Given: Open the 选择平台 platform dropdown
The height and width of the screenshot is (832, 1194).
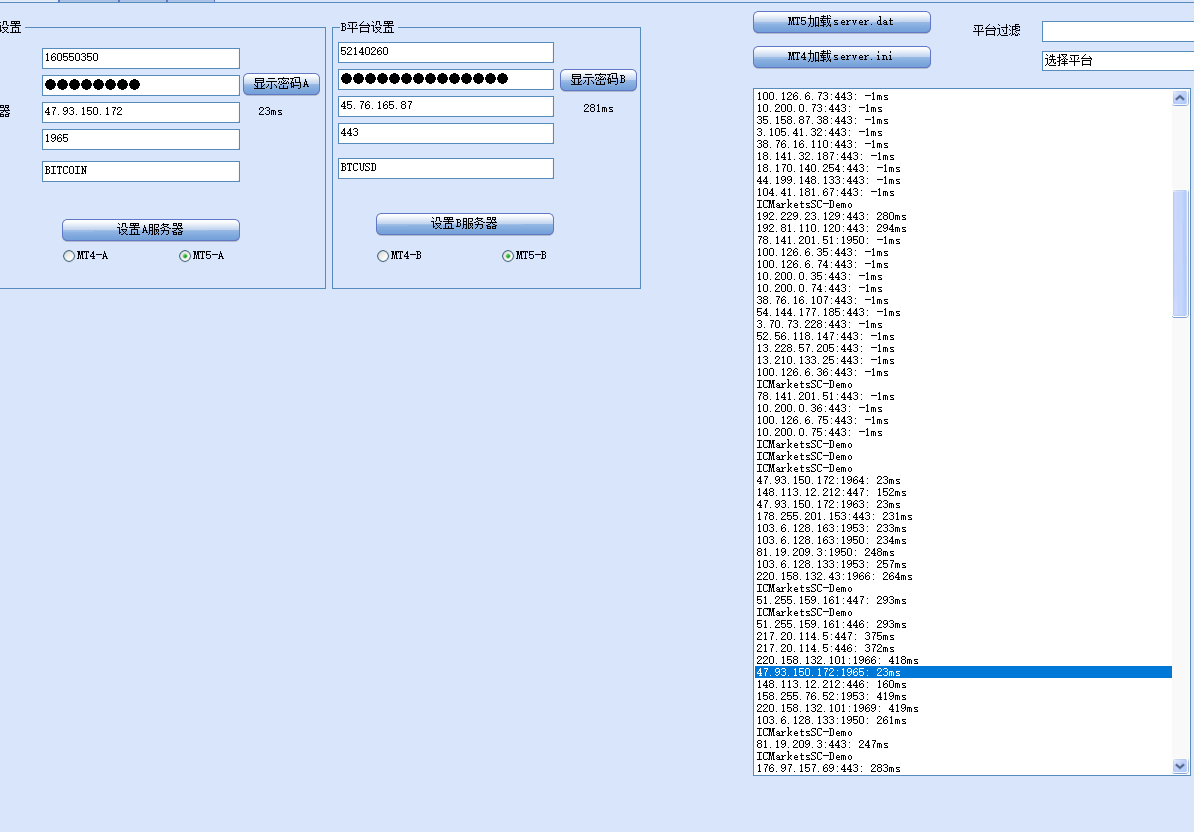Looking at the screenshot, I should [x=1117, y=61].
